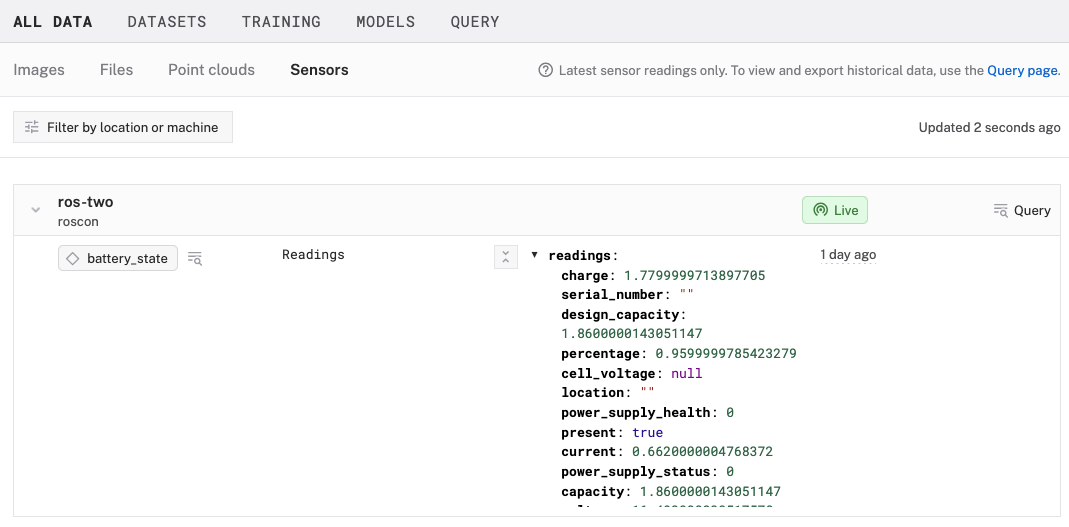Viewport: 1069px width, 527px height.
Task: Click the Live status badge
Action: [834, 210]
